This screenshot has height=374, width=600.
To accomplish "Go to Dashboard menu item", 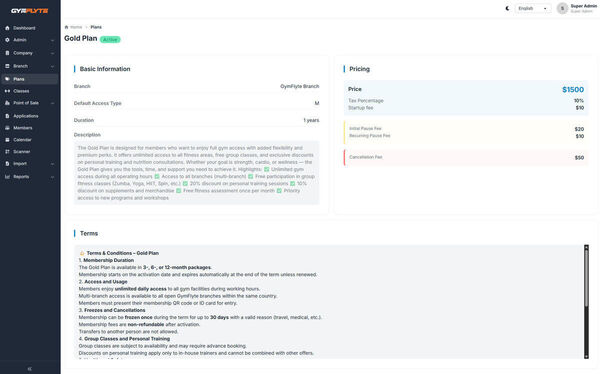I will 29,28.
